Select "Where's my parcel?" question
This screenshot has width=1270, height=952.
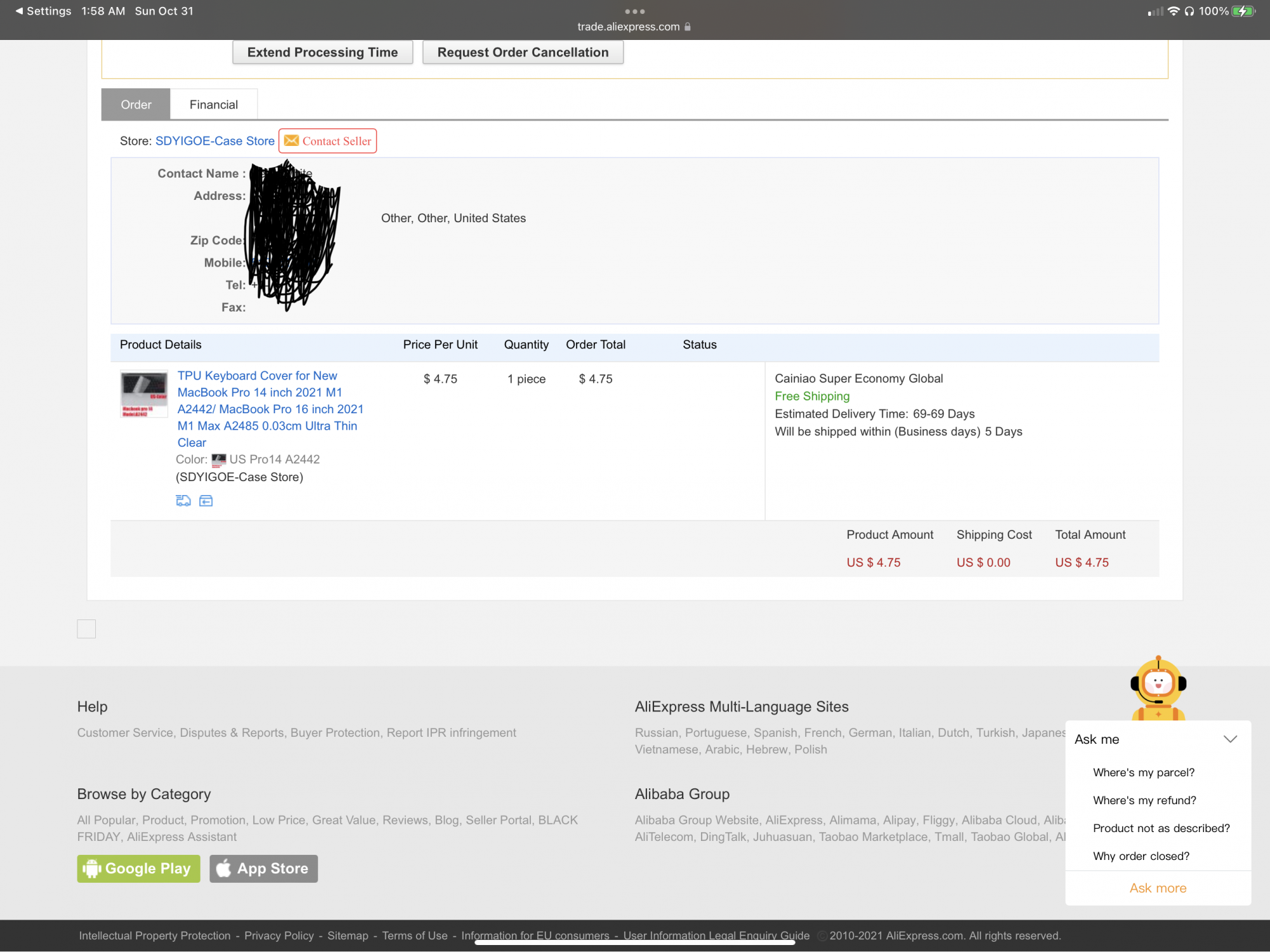(1144, 772)
